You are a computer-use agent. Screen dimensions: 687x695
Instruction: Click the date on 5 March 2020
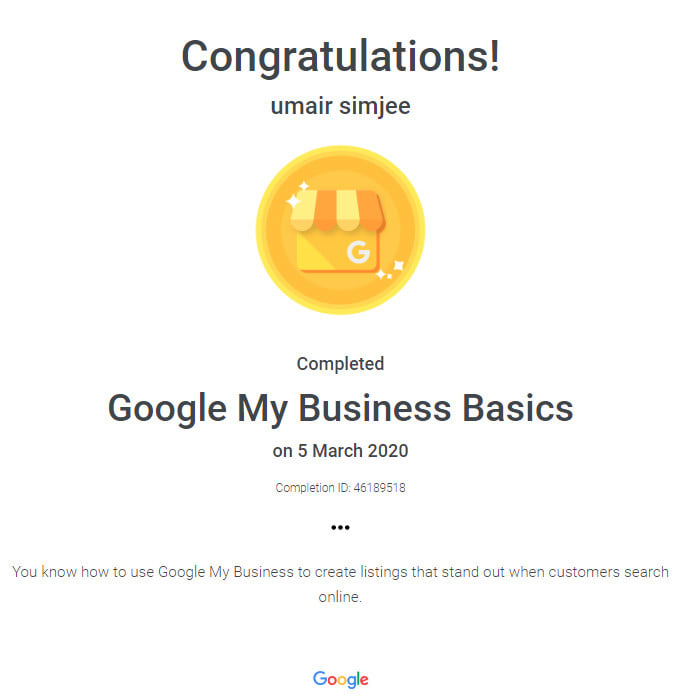pyautogui.click(x=340, y=451)
